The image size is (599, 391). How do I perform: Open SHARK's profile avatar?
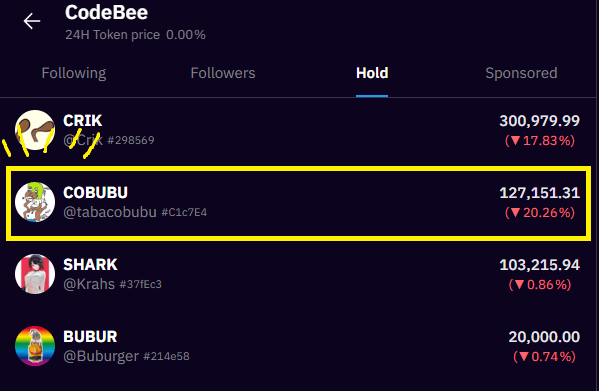tap(35, 274)
